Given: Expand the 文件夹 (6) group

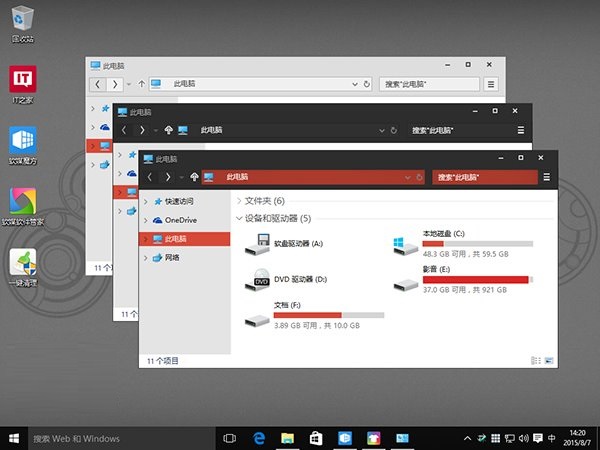Looking at the screenshot, I should [x=239, y=201].
